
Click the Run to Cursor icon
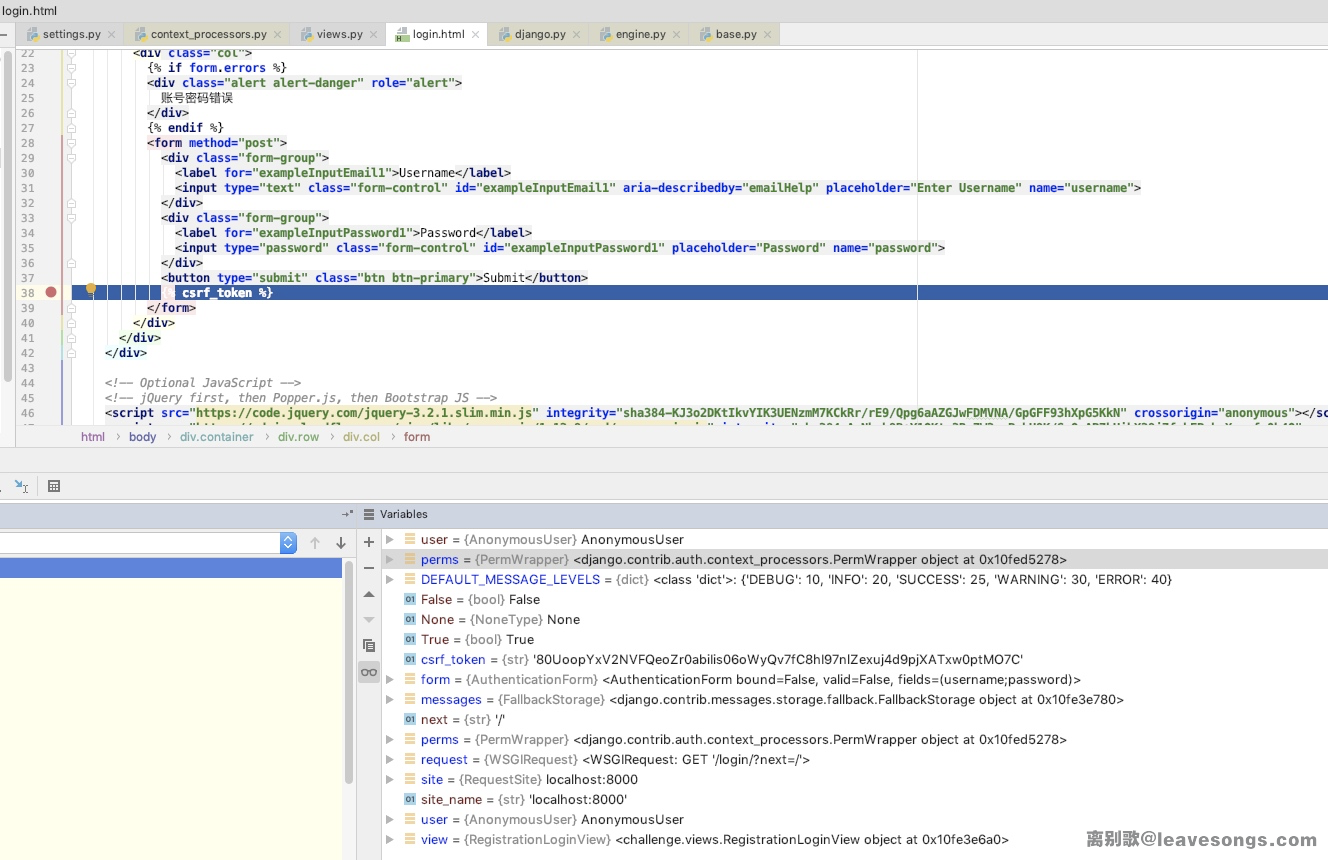(x=21, y=486)
